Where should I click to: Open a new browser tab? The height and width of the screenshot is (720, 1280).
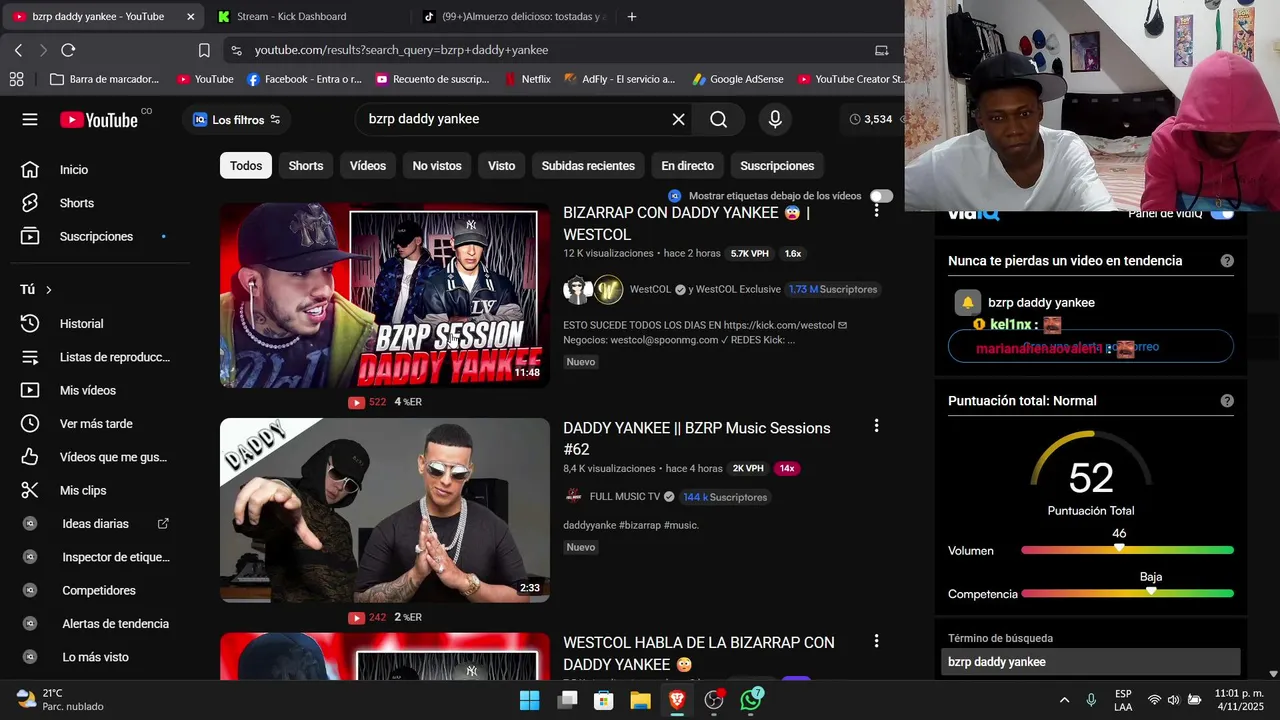tap(631, 17)
